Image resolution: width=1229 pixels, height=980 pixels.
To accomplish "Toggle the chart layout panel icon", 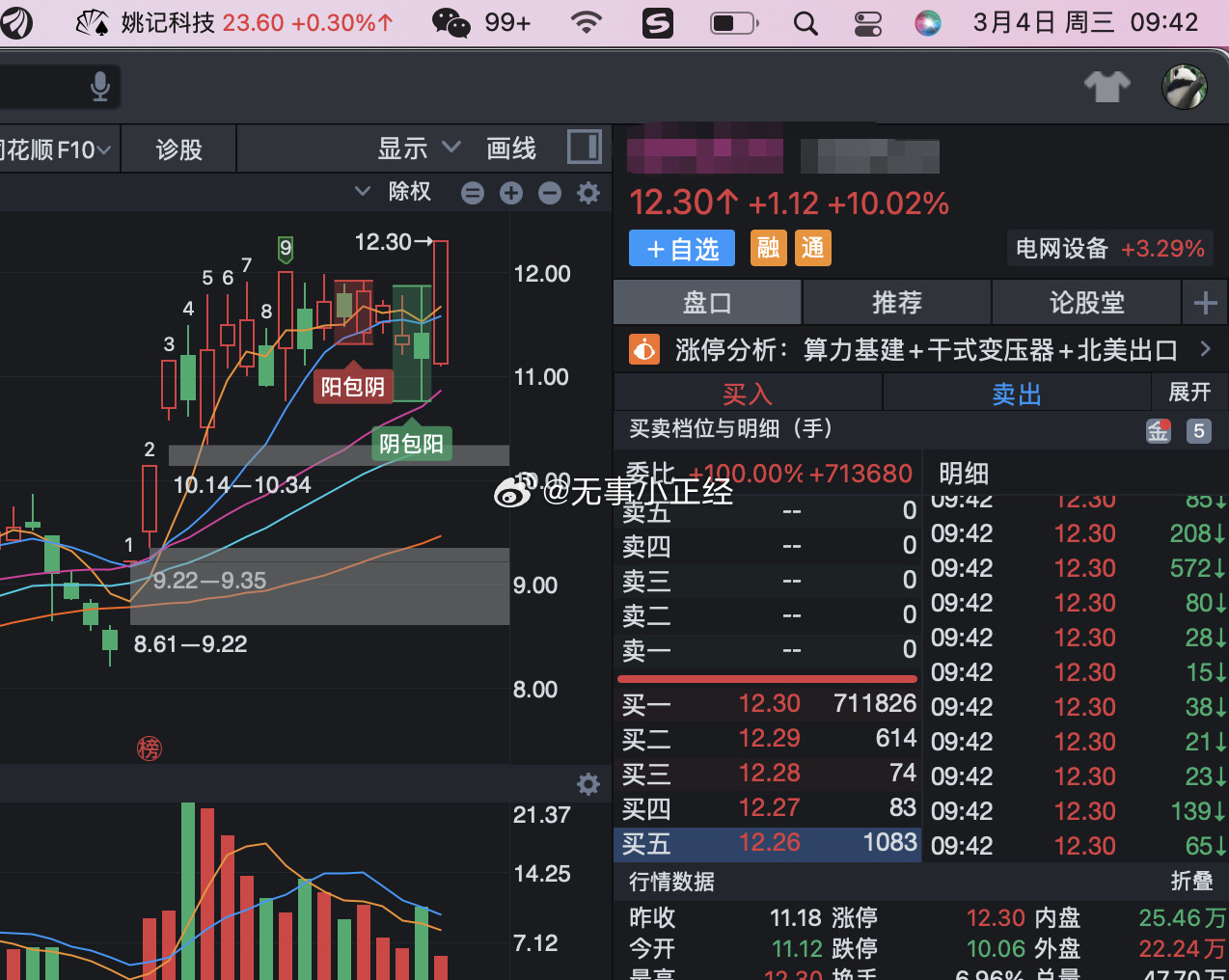I will pyautogui.click(x=584, y=147).
